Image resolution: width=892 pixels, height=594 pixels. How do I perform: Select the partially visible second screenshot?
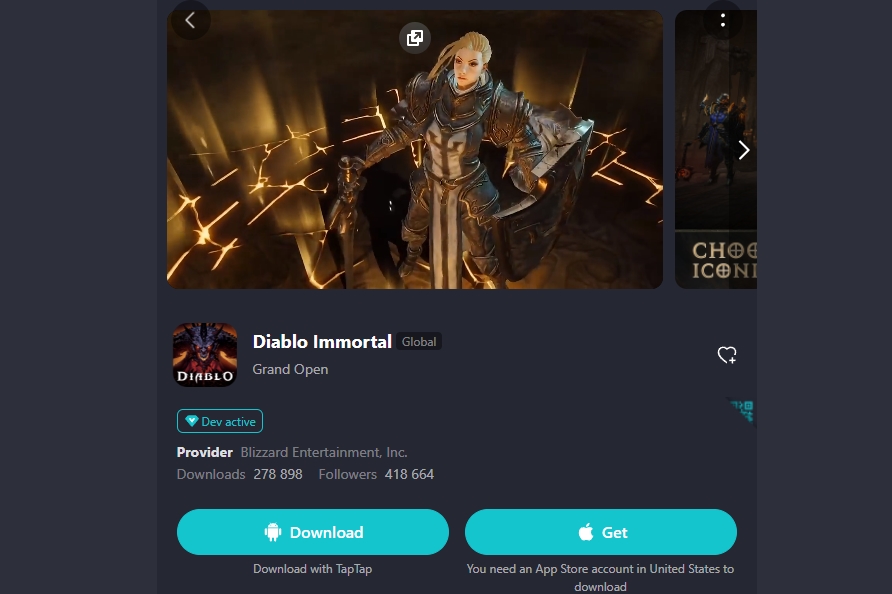coord(716,149)
